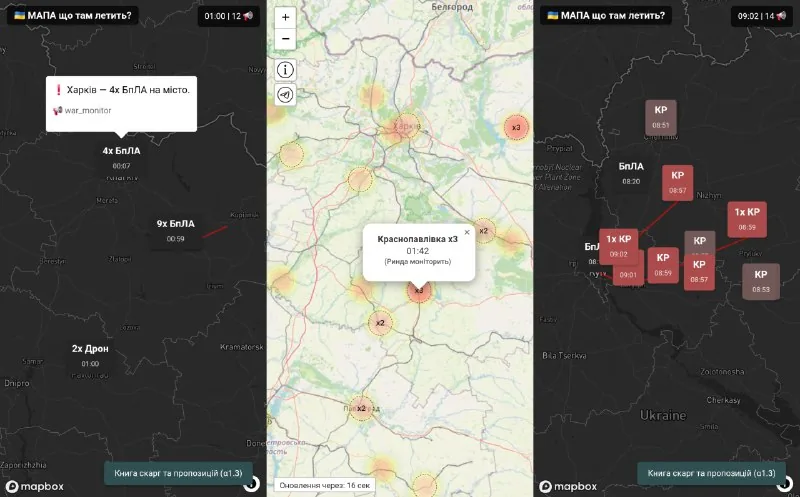The width and height of the screenshot is (800, 497).
Task: Click right map's МАПА що там летить title
Action: 606,16
